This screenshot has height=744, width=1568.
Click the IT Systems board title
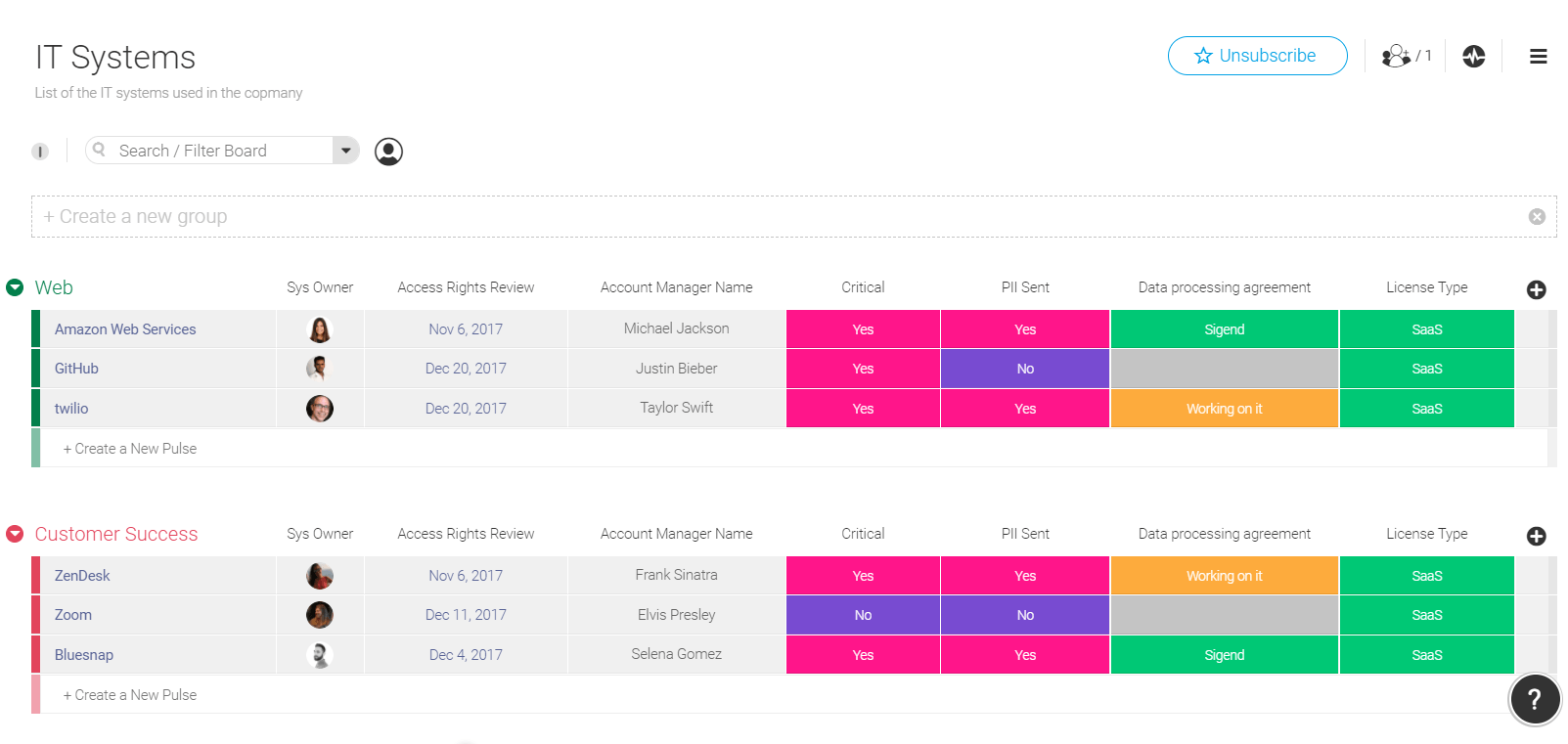[x=115, y=58]
